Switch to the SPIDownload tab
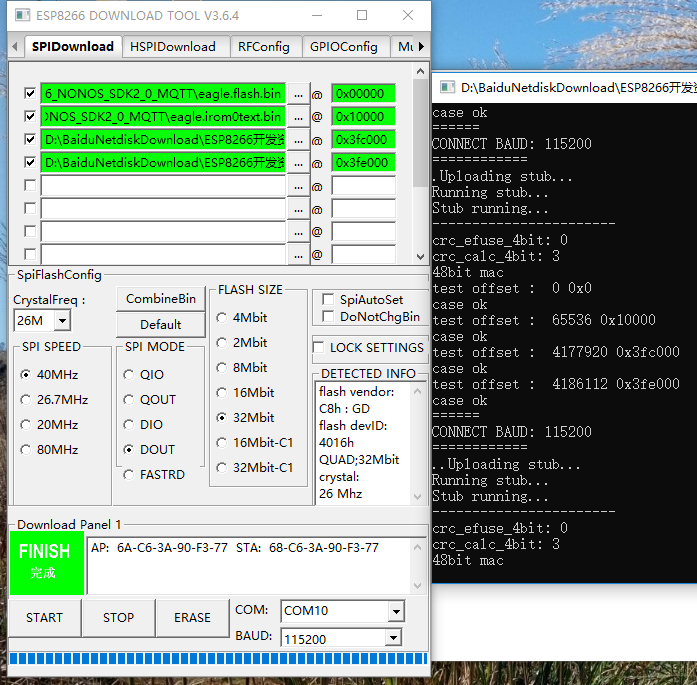The width and height of the screenshot is (697, 685). click(73, 47)
